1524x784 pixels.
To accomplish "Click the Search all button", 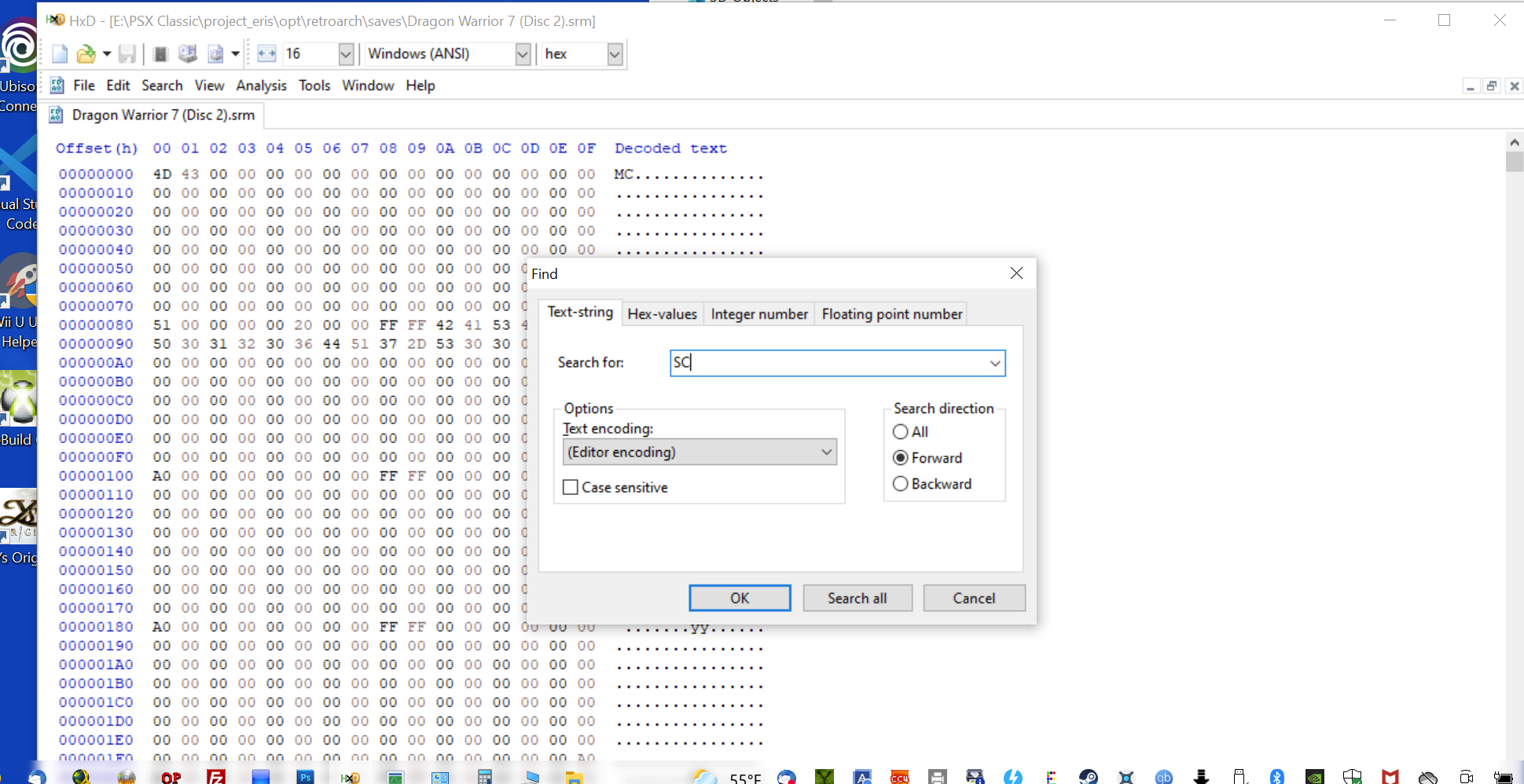I will (x=857, y=598).
